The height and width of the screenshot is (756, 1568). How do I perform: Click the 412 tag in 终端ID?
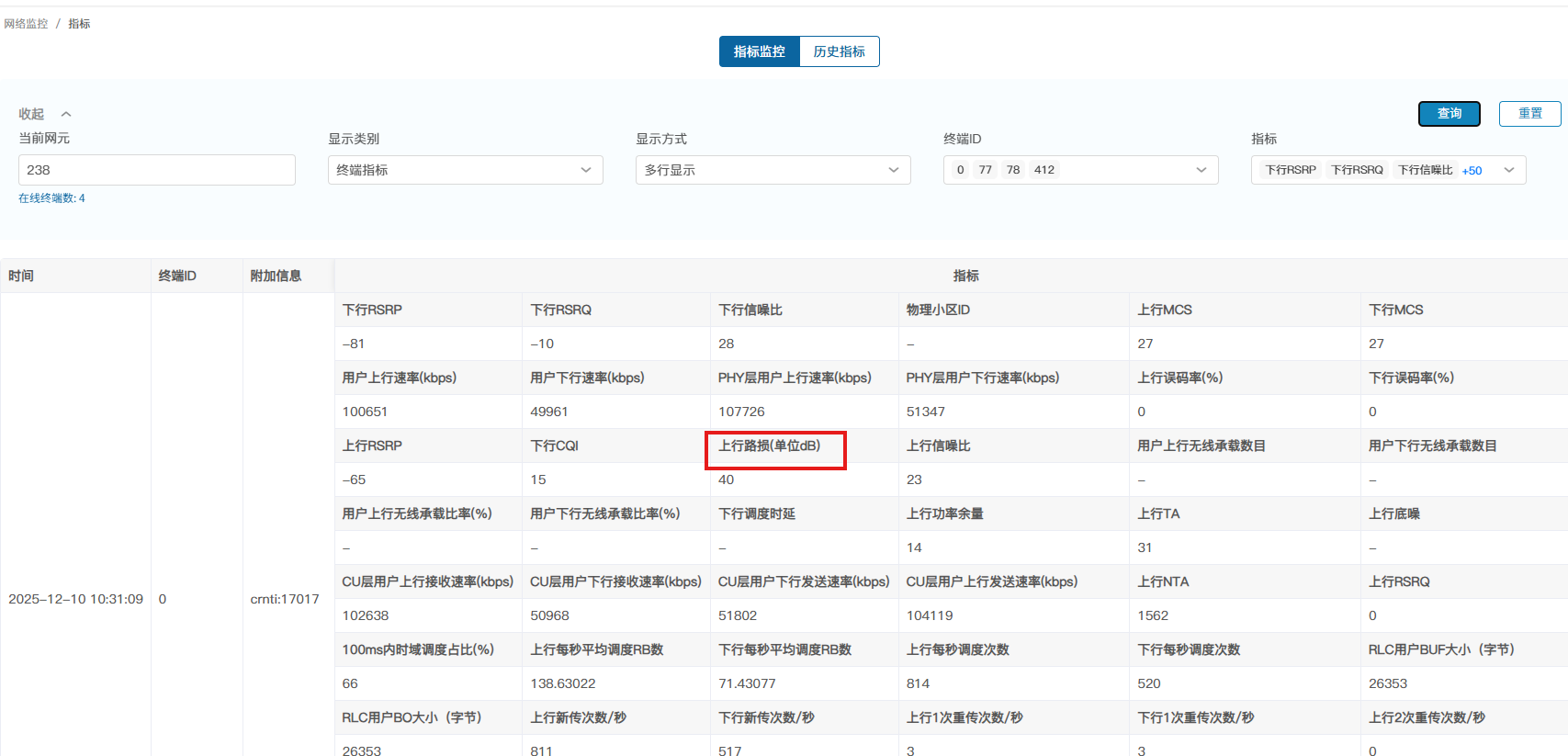point(1044,170)
